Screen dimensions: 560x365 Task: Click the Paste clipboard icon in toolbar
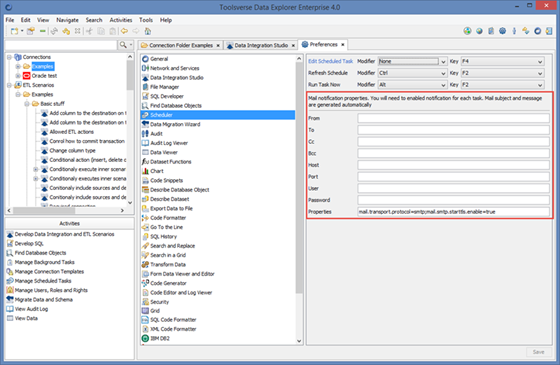click(x=112, y=31)
